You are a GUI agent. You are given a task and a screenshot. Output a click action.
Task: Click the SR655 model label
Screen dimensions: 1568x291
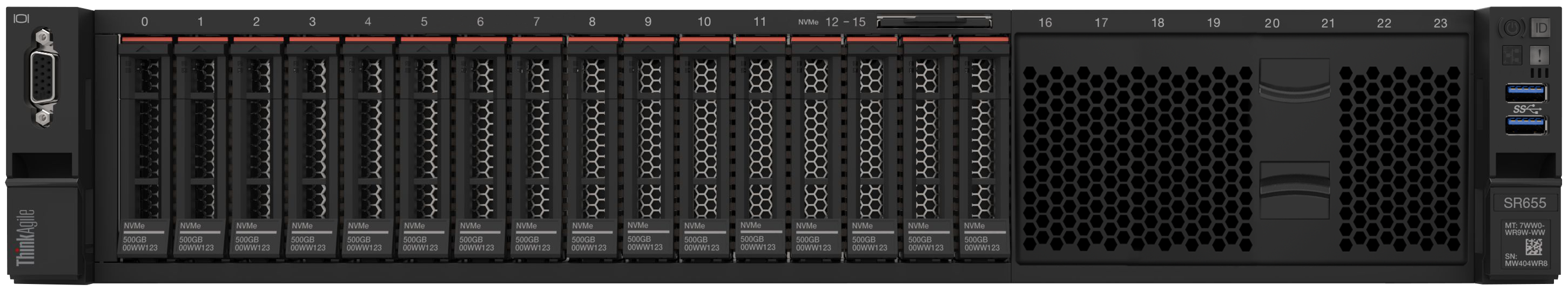pos(1524,204)
